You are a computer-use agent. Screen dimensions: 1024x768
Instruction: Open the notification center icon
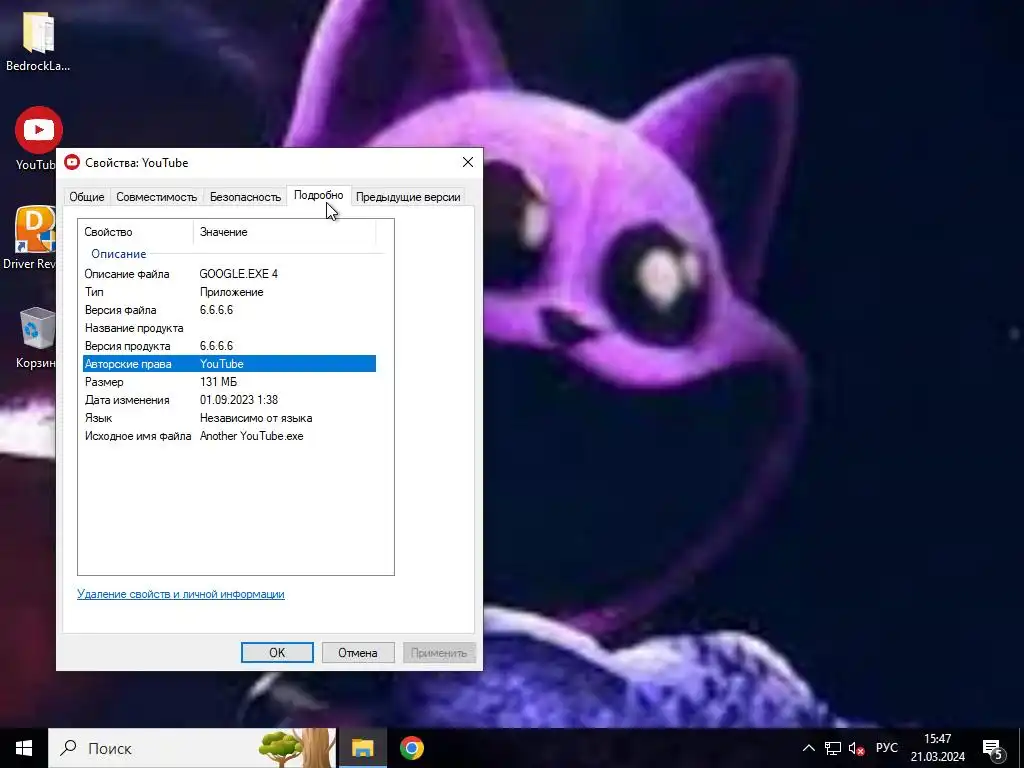tap(992, 749)
